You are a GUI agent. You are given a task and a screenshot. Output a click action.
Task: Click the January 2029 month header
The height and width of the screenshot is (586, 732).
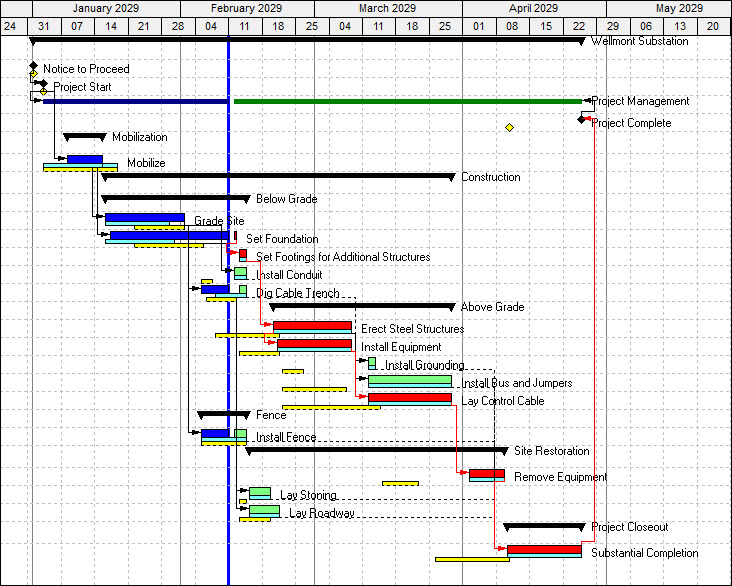106,8
